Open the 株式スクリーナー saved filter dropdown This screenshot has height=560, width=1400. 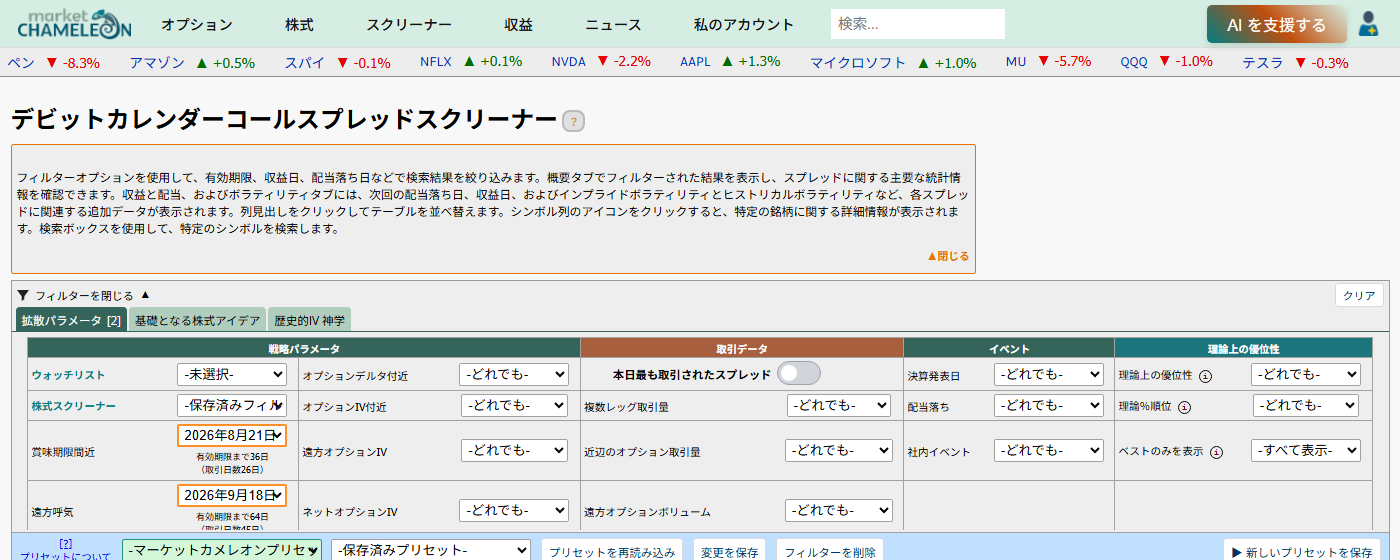232,405
